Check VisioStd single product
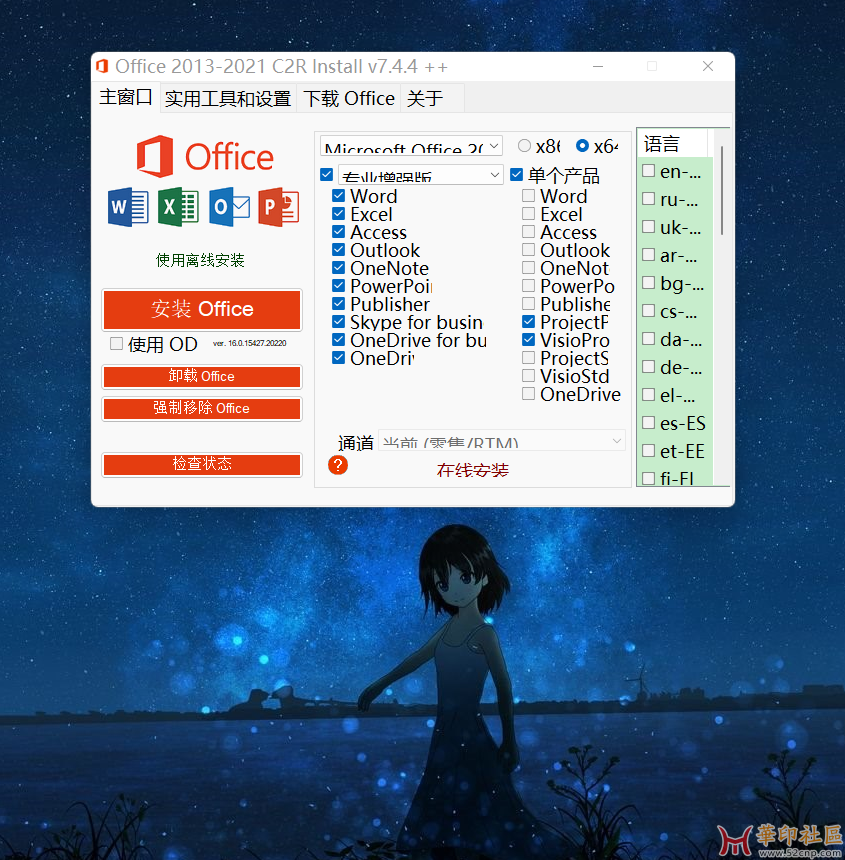 [x=529, y=376]
